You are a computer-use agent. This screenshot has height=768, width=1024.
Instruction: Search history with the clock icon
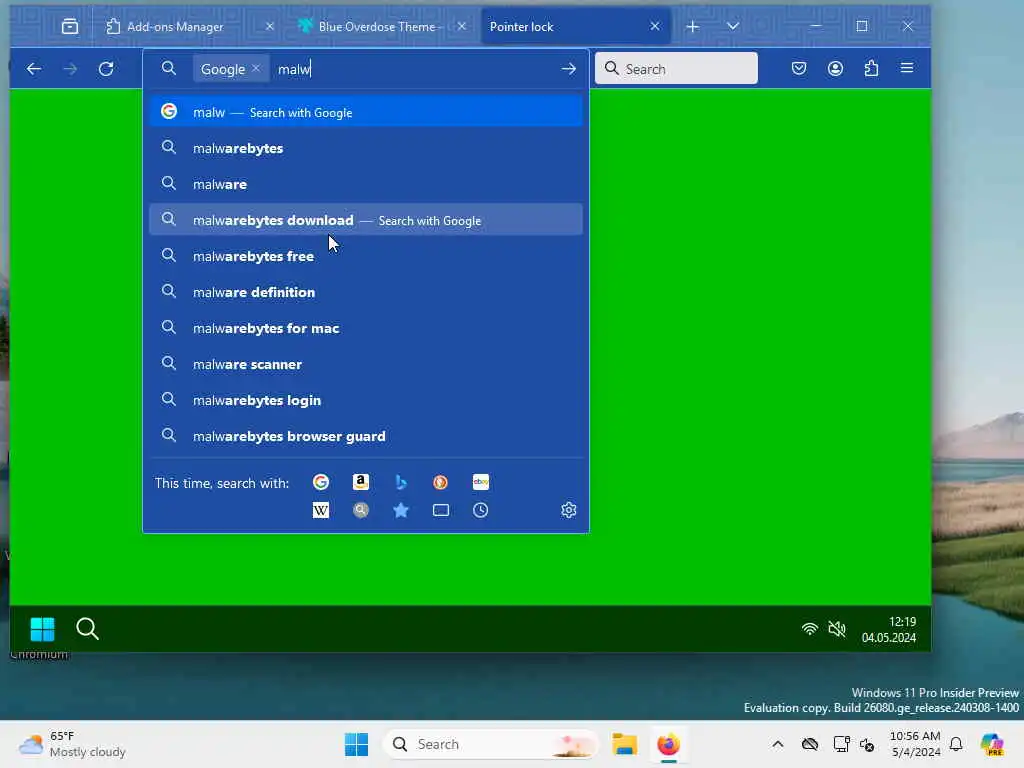coord(481,510)
